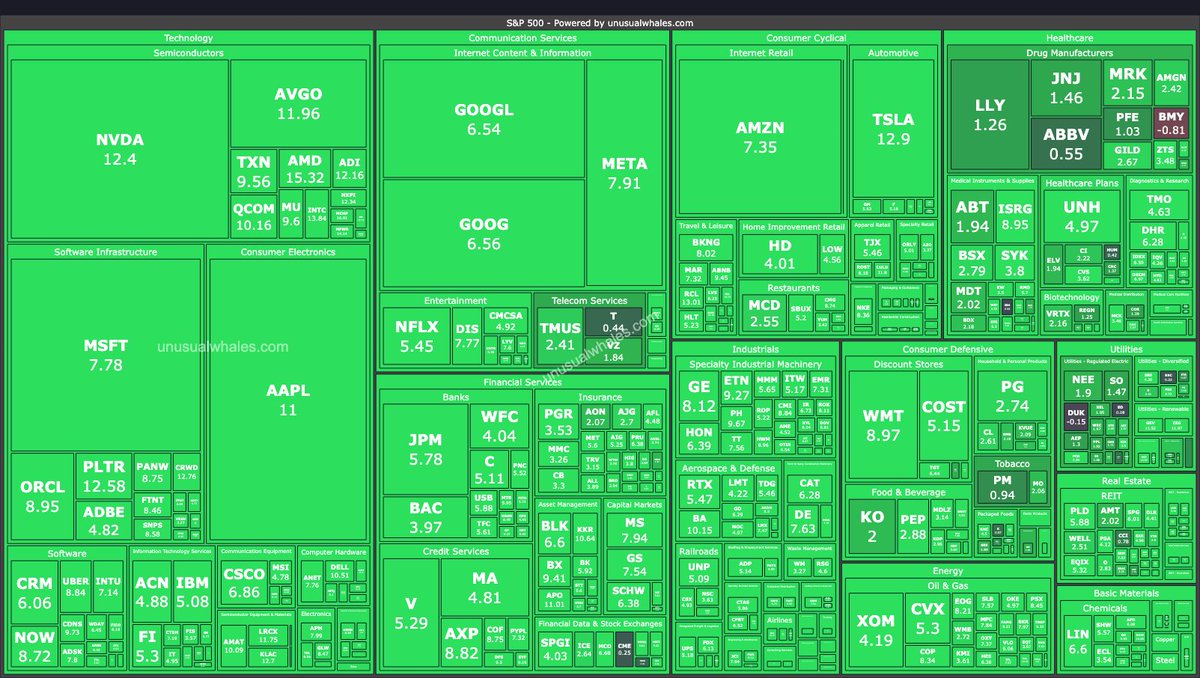Click the AXP tile showing 8.82
Image resolution: width=1200 pixels, height=678 pixels.
pos(462,643)
